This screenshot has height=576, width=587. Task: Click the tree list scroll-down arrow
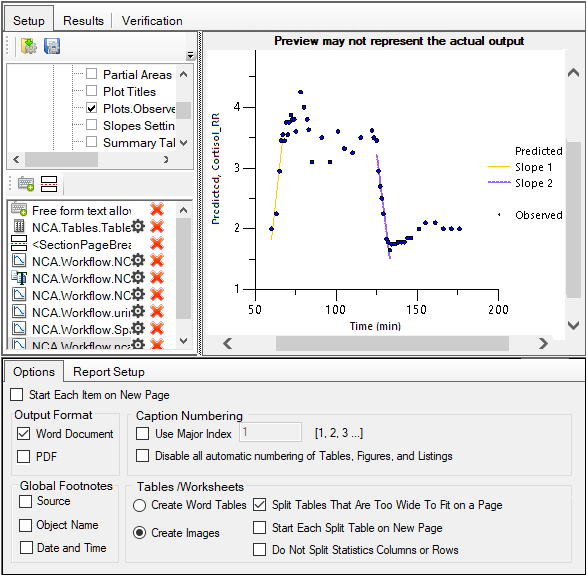(x=183, y=143)
